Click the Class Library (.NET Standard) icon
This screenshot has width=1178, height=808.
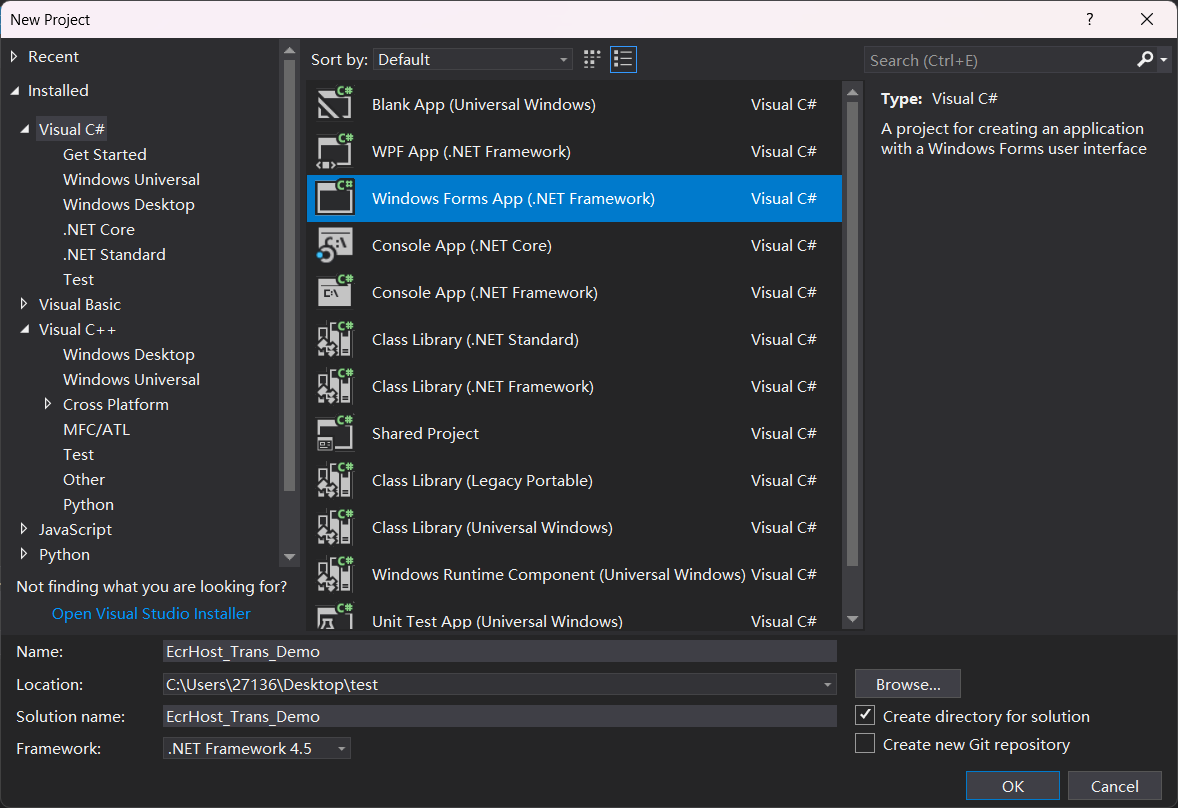[335, 339]
